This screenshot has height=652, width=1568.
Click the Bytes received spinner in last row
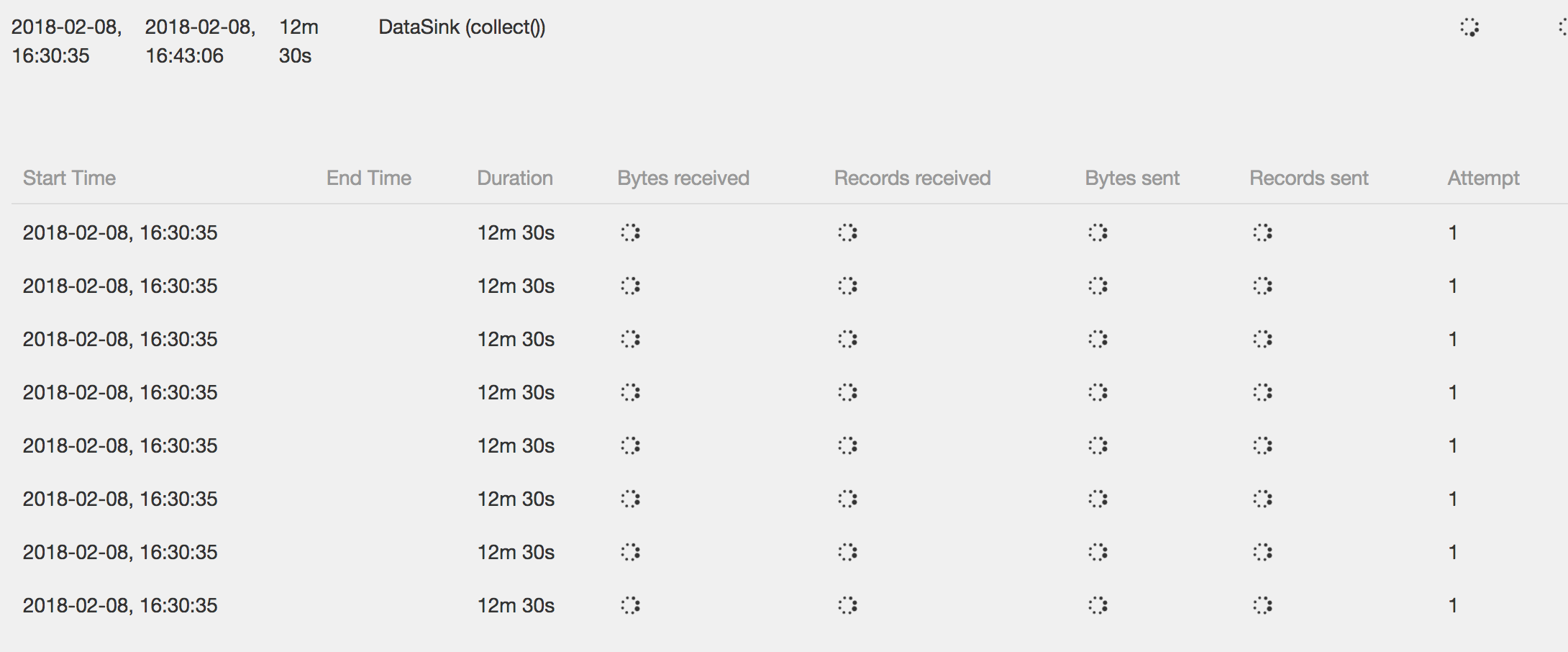click(631, 605)
